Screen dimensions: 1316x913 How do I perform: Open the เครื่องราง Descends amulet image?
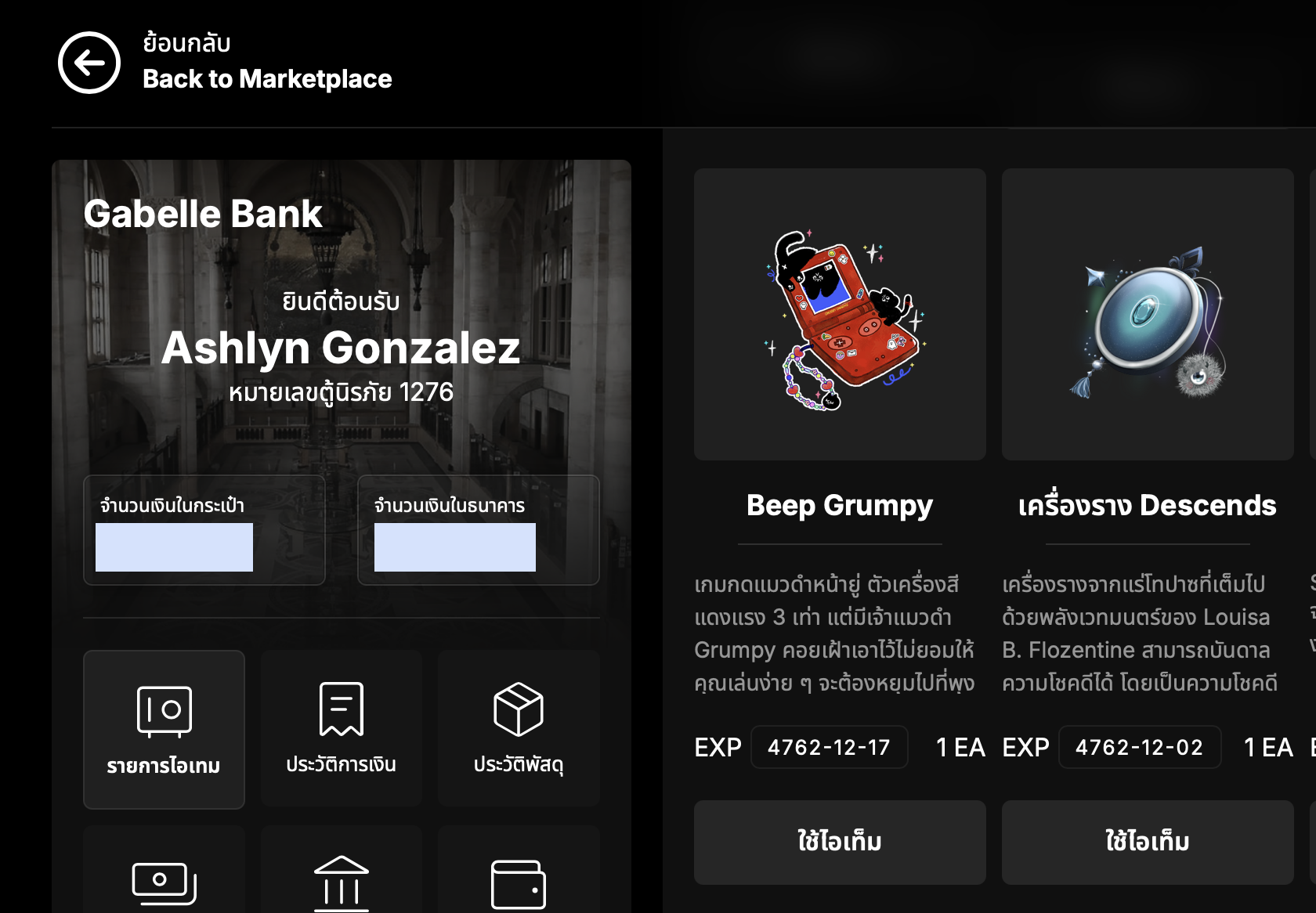pos(1148,314)
